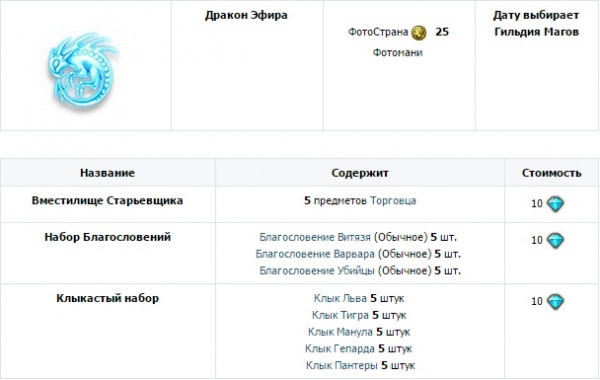Screen dimensions: 600x380
Task: Select the Содержит column header
Action: coord(360,173)
